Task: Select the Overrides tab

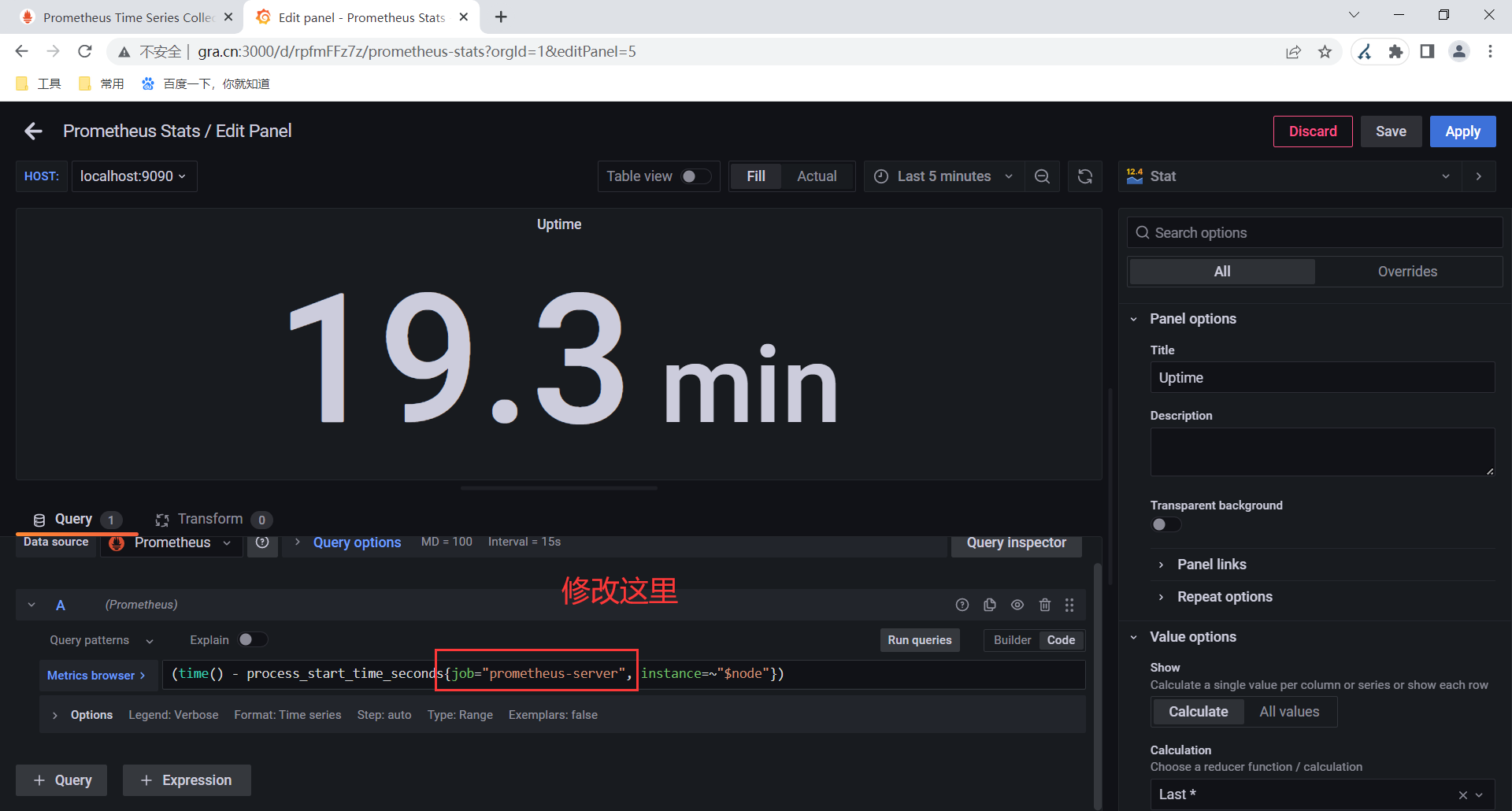Action: 1407,272
